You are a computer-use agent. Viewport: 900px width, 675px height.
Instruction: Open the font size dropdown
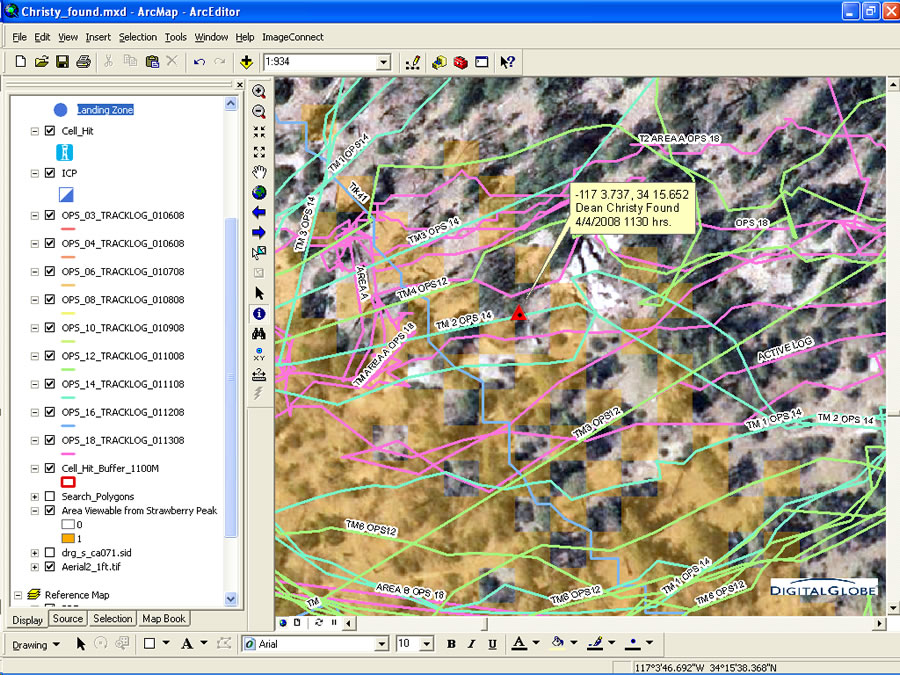pos(427,644)
